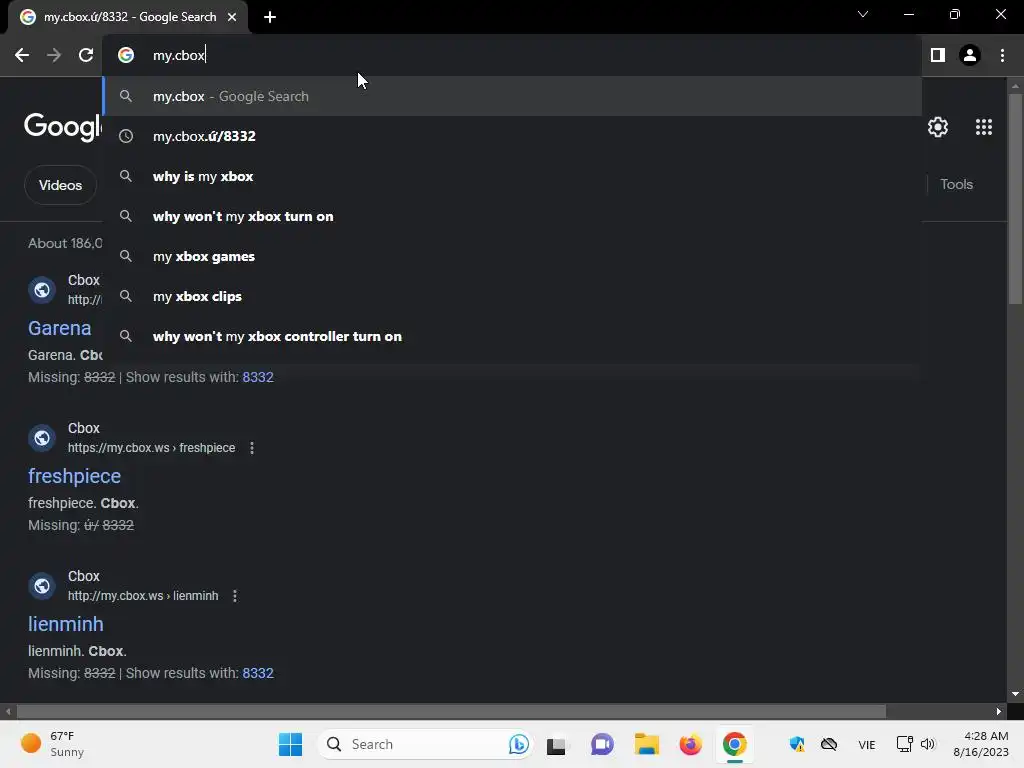Click the browser forward arrow
The image size is (1024, 768).
tap(54, 55)
